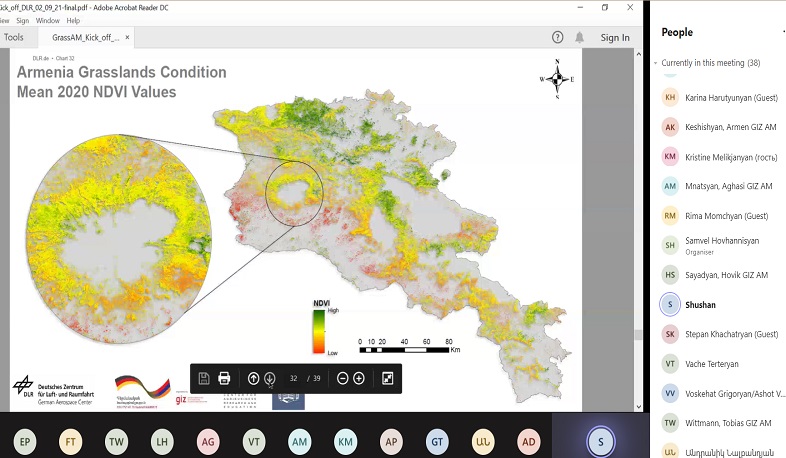Open Acrobat help question mark icon

pyautogui.click(x=558, y=37)
